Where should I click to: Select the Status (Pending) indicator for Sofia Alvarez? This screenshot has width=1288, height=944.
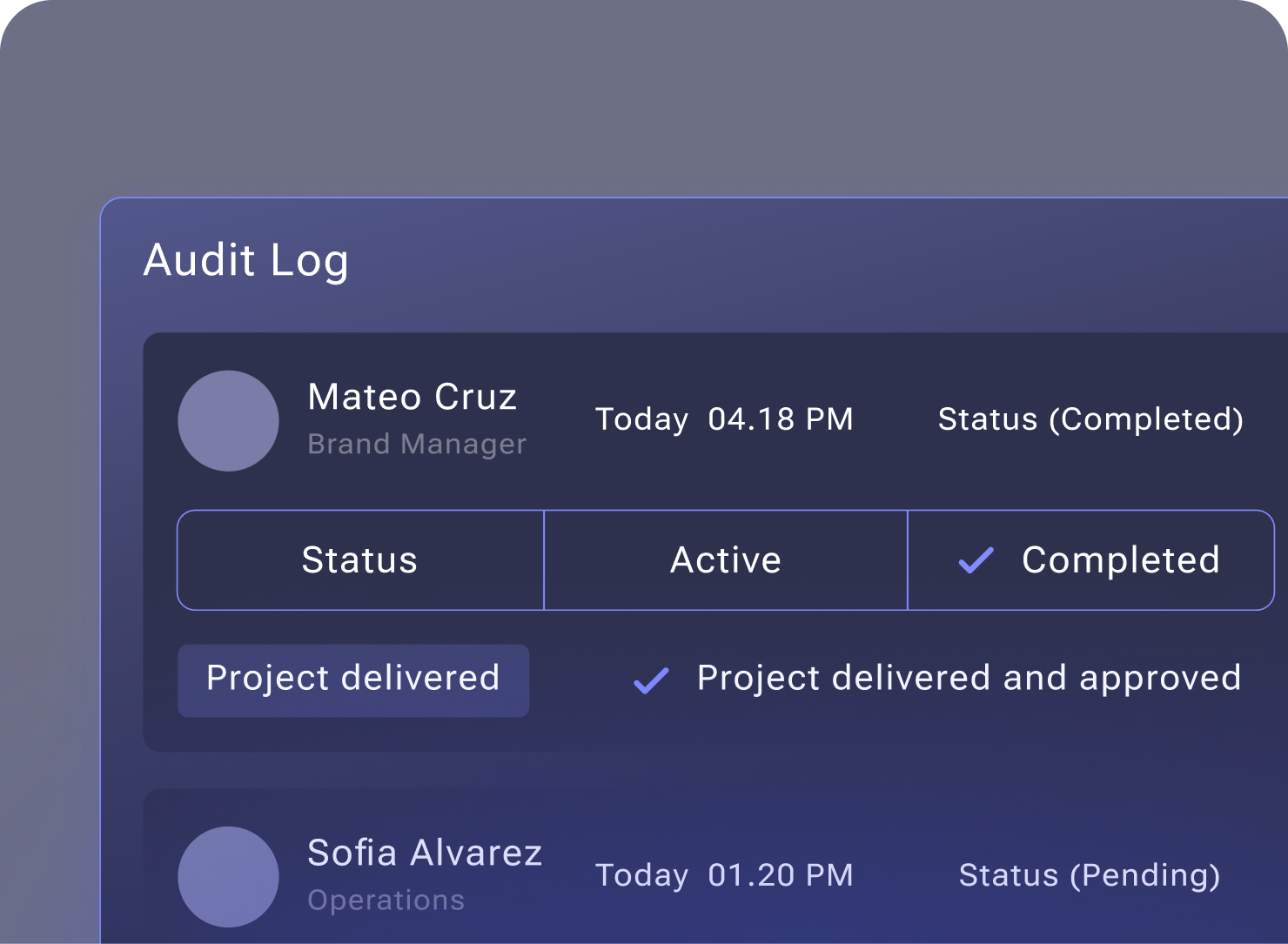tap(1089, 876)
